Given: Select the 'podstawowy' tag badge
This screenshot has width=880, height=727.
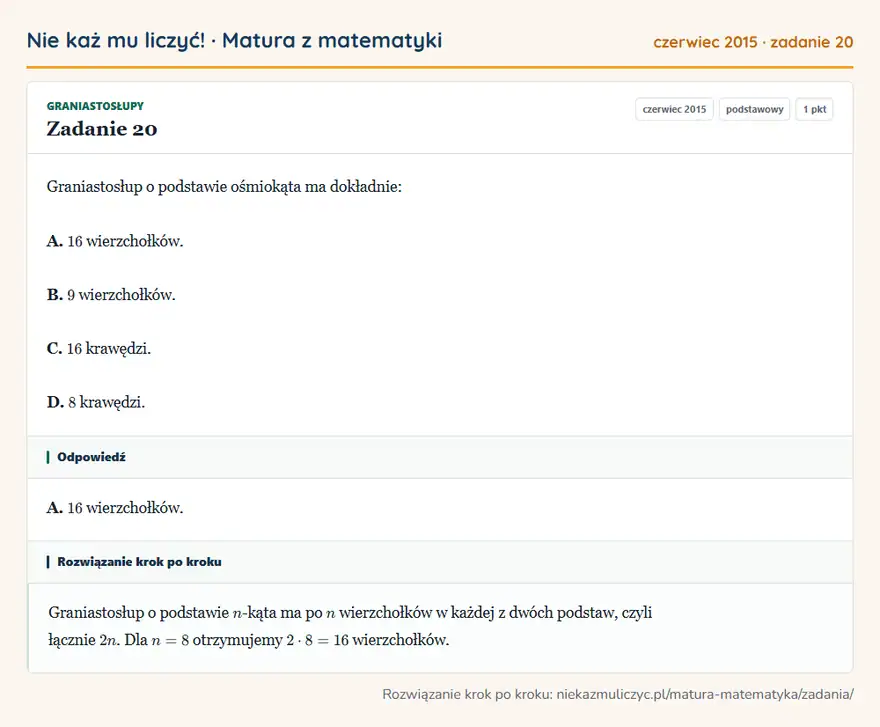Looking at the screenshot, I should tap(754, 109).
